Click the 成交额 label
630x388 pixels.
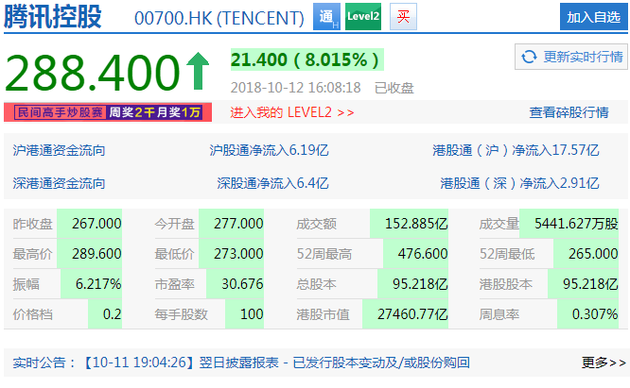(316, 224)
